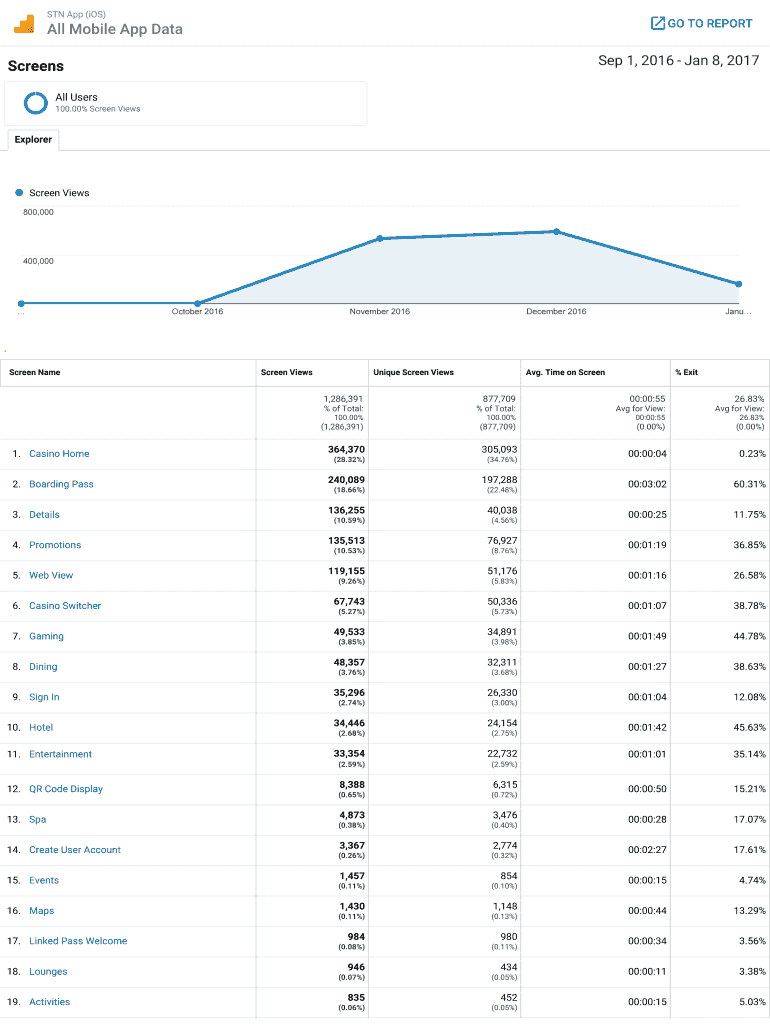770x1024 pixels.
Task: Click the November 2016 chart data point
Action: pyautogui.click(x=380, y=238)
